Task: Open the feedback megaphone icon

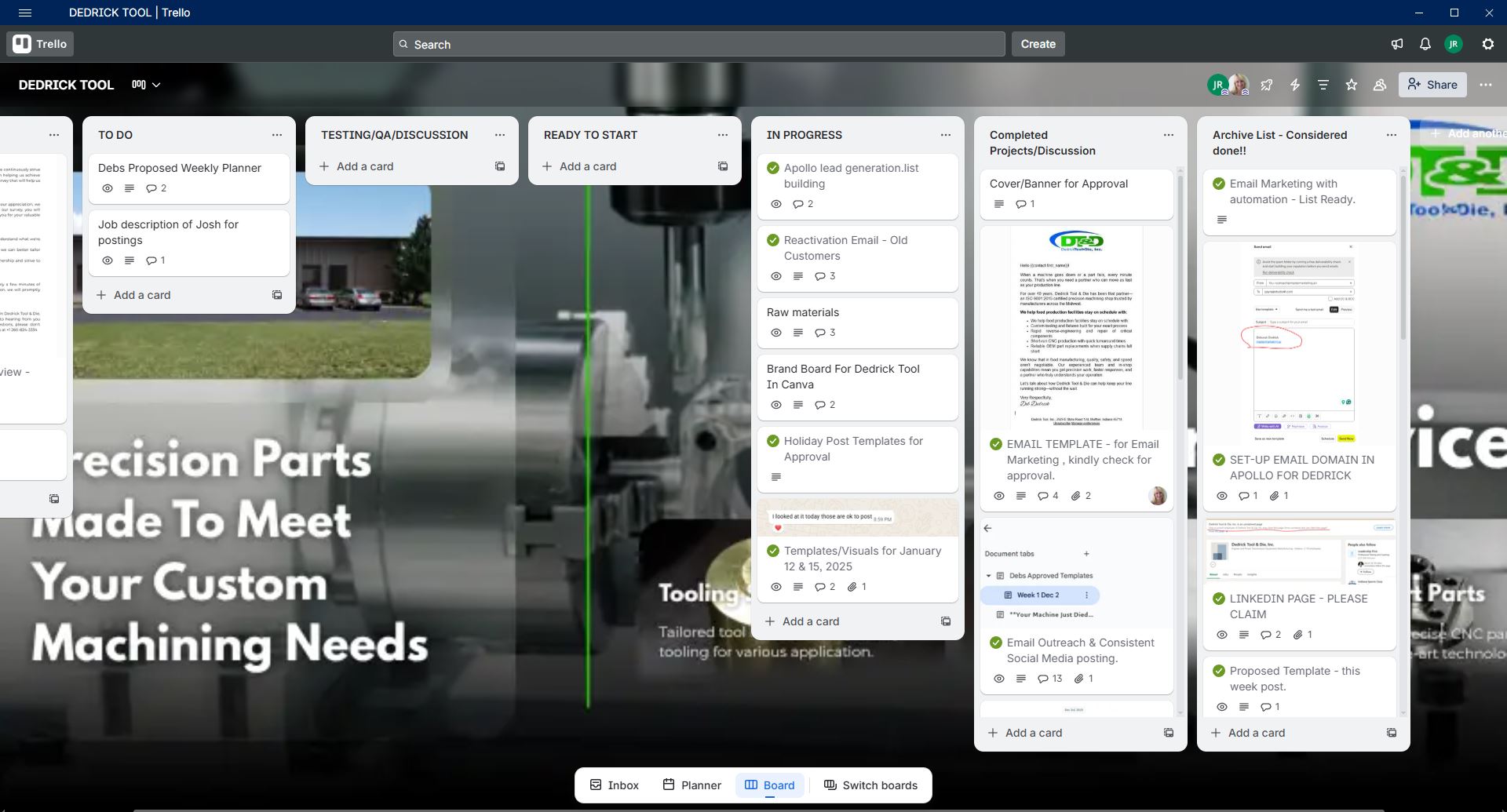Action: (x=1397, y=44)
